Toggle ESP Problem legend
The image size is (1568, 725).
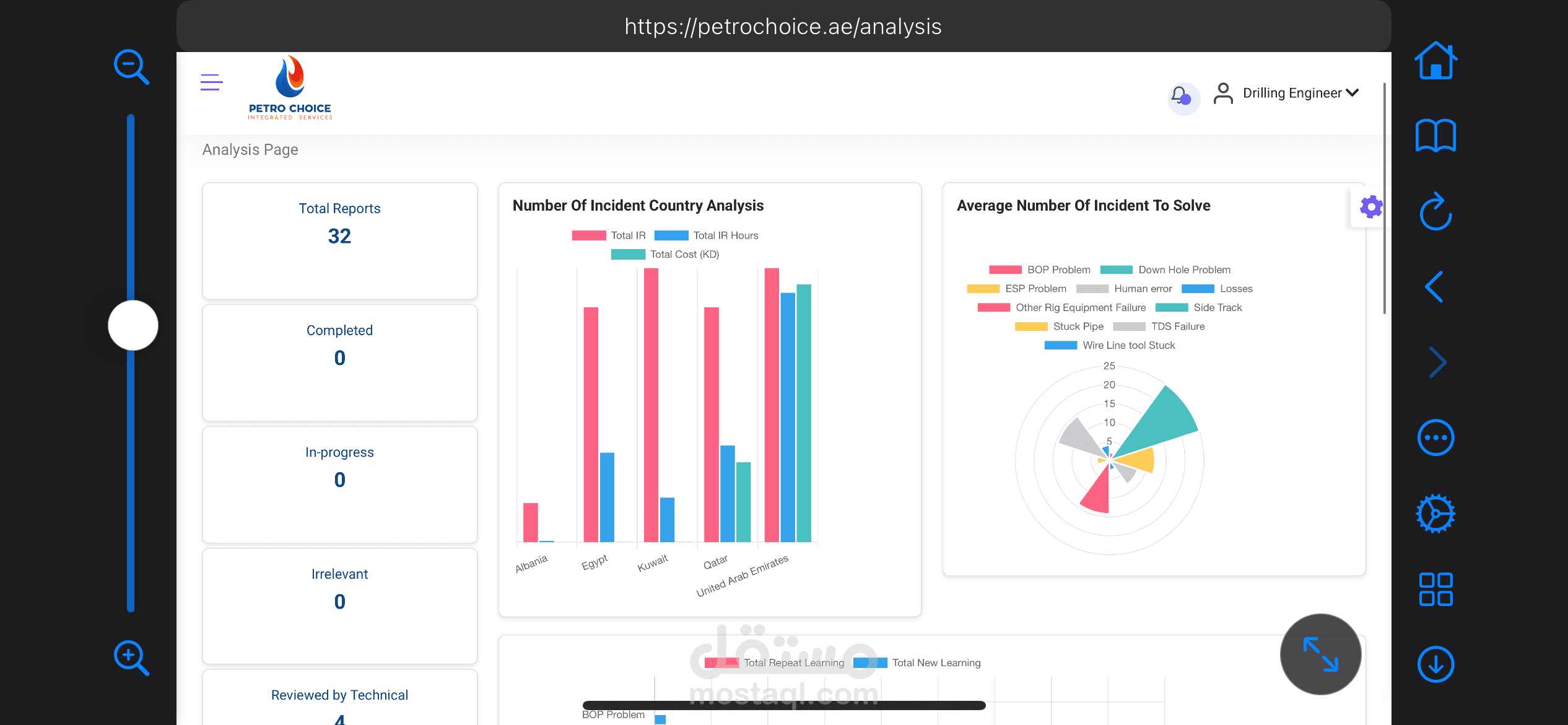tap(1017, 289)
